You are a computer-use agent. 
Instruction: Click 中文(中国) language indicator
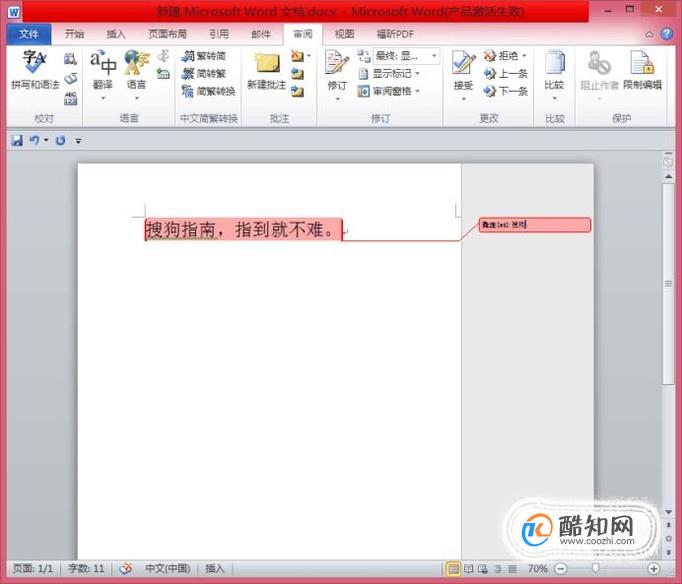click(x=167, y=568)
